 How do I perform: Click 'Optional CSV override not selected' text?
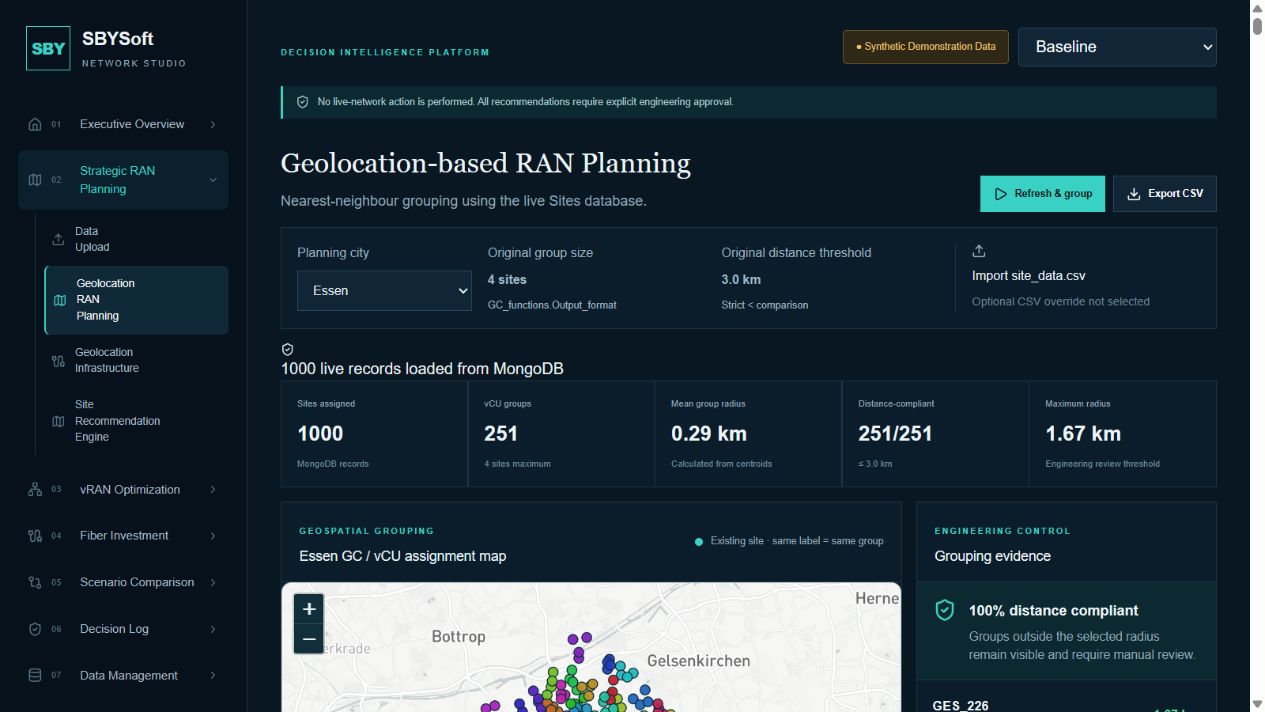coord(1061,301)
